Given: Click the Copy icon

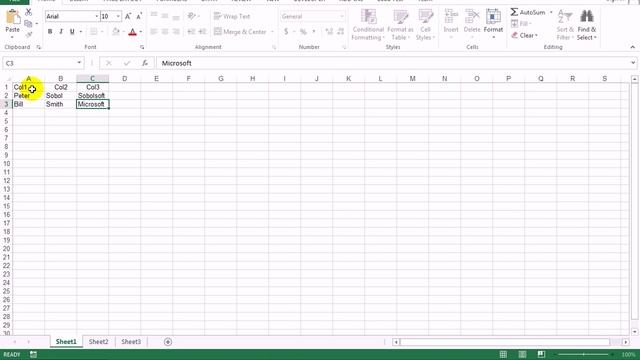Looking at the screenshot, I should [28, 24].
